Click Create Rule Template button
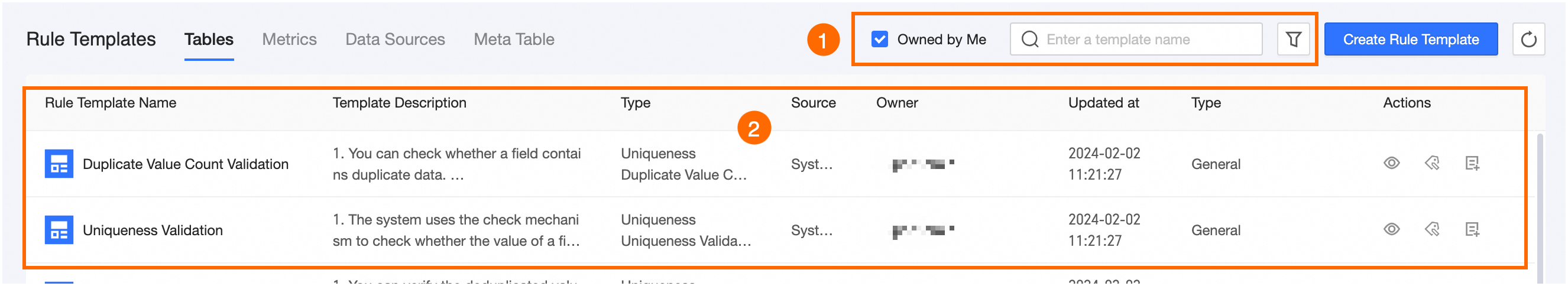Screen dimensions: 1568x286 click(1410, 40)
